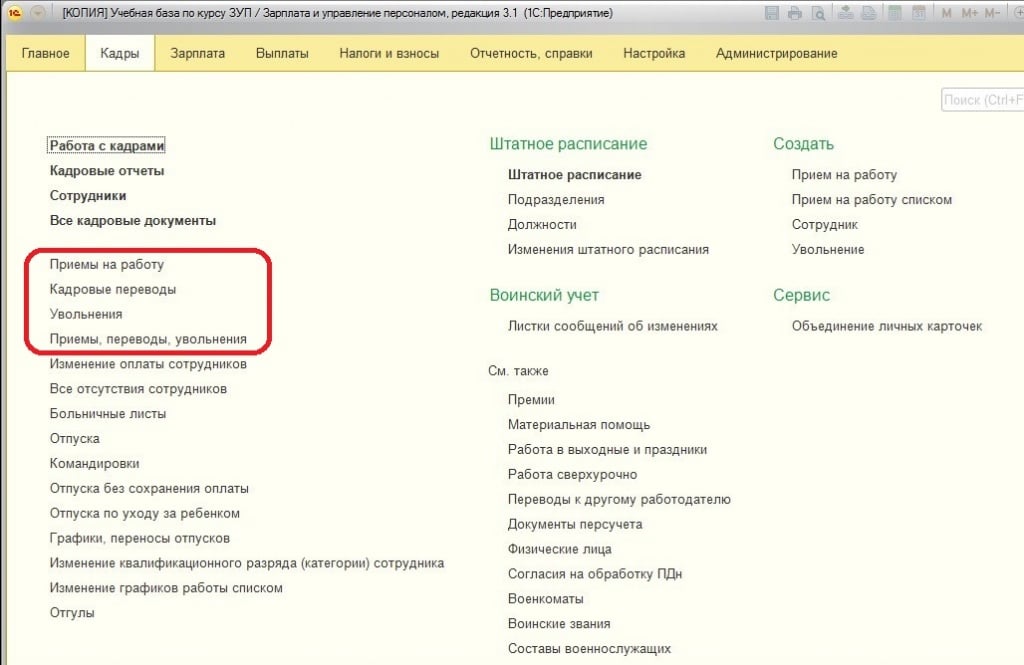Open the Увольнения list on the left

[x=86, y=314]
